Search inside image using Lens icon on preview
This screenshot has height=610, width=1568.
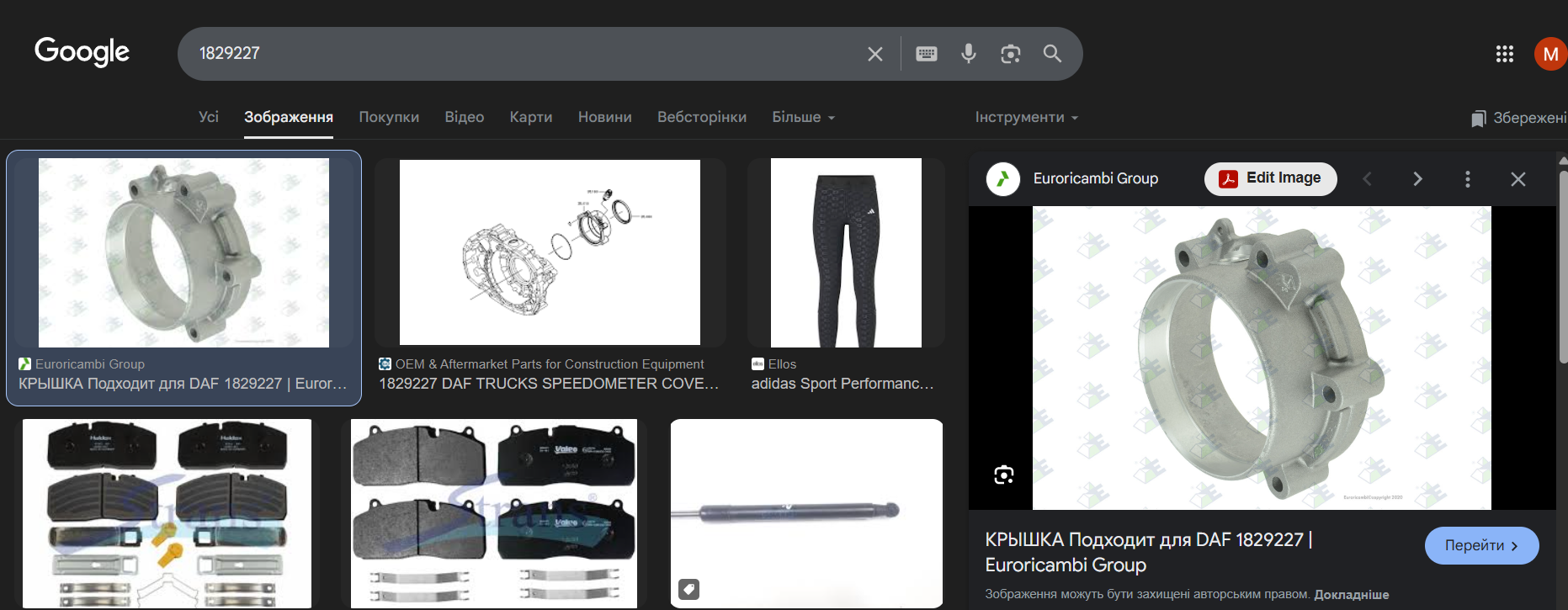tap(1003, 475)
